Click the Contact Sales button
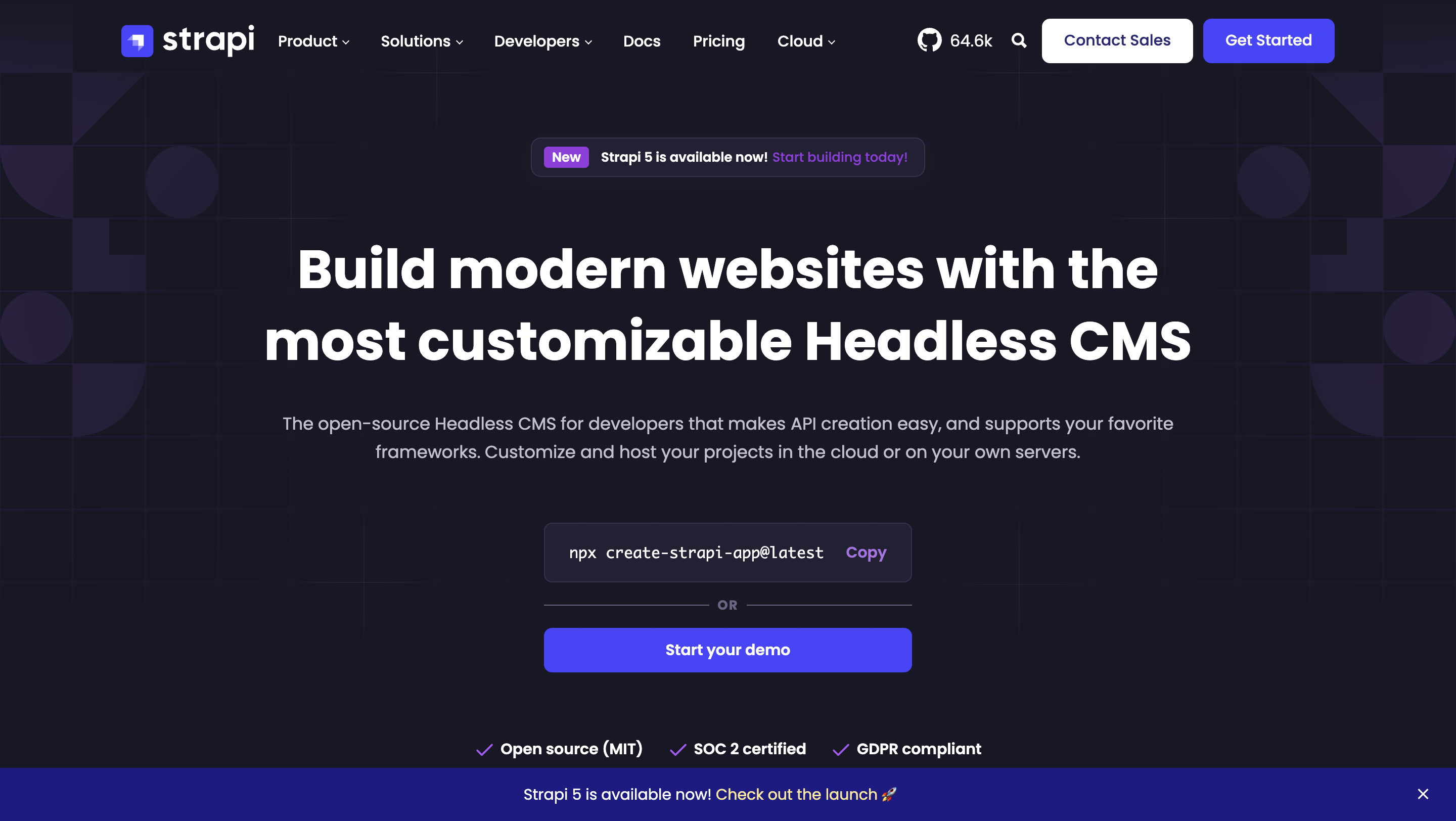This screenshot has height=821, width=1456. [1117, 40]
